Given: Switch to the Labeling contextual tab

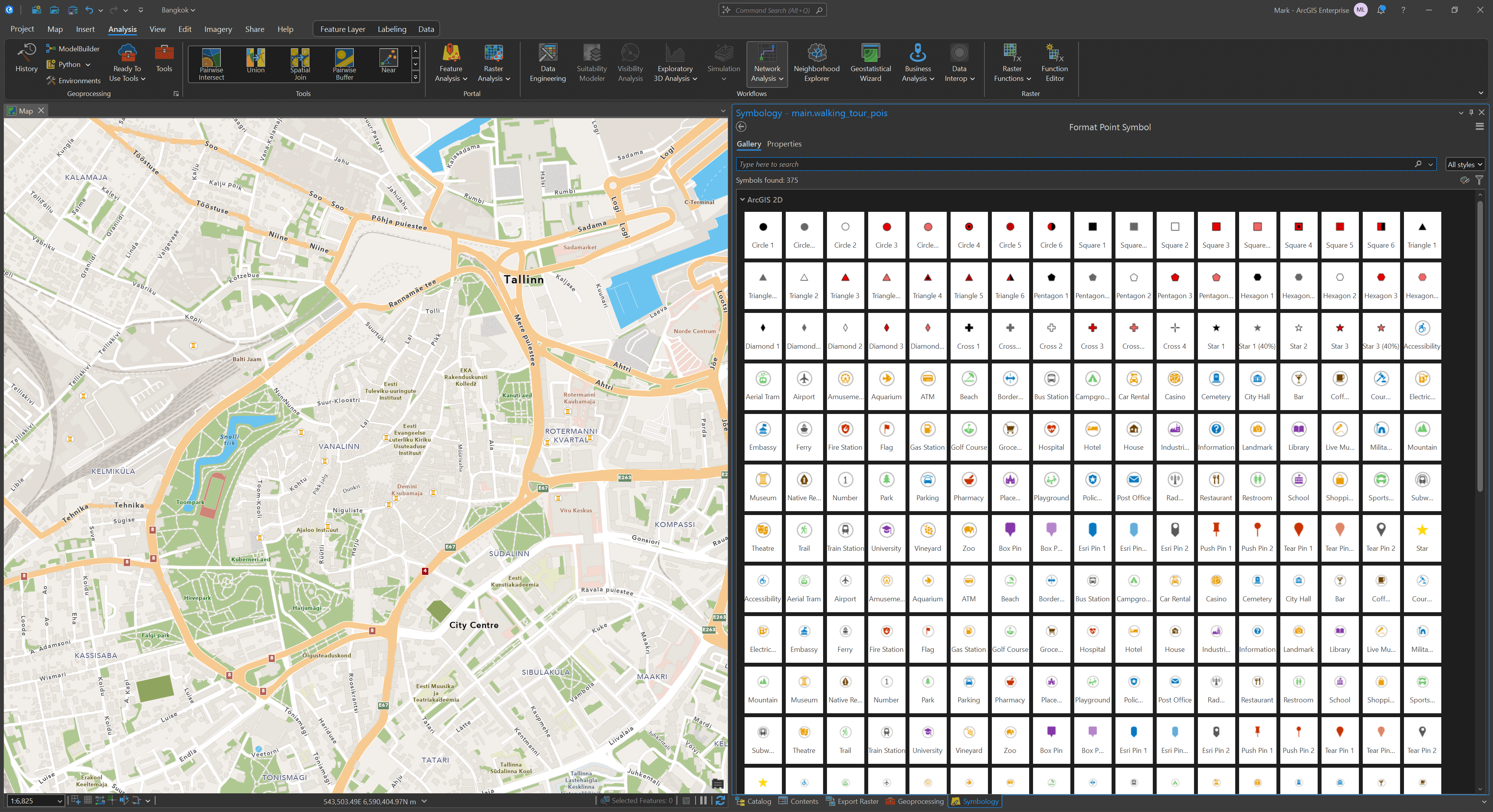Looking at the screenshot, I should pyautogui.click(x=392, y=29).
